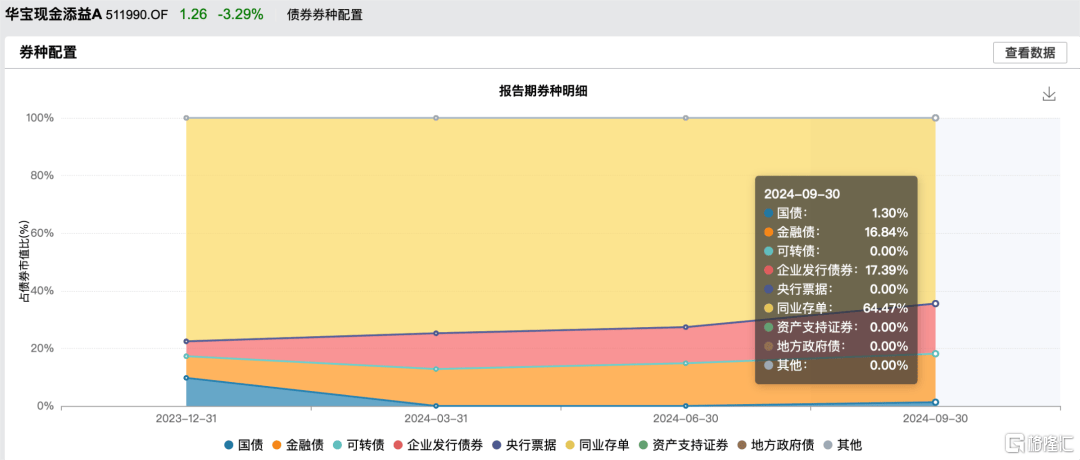
Task: Click the 2024-06-30 x-axis label
Action: click(x=685, y=420)
